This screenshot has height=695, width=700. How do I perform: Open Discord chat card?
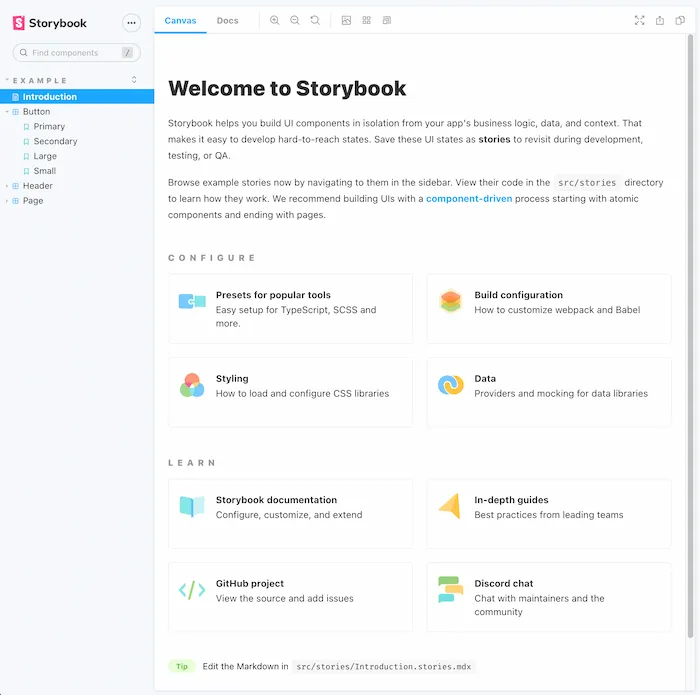point(549,597)
